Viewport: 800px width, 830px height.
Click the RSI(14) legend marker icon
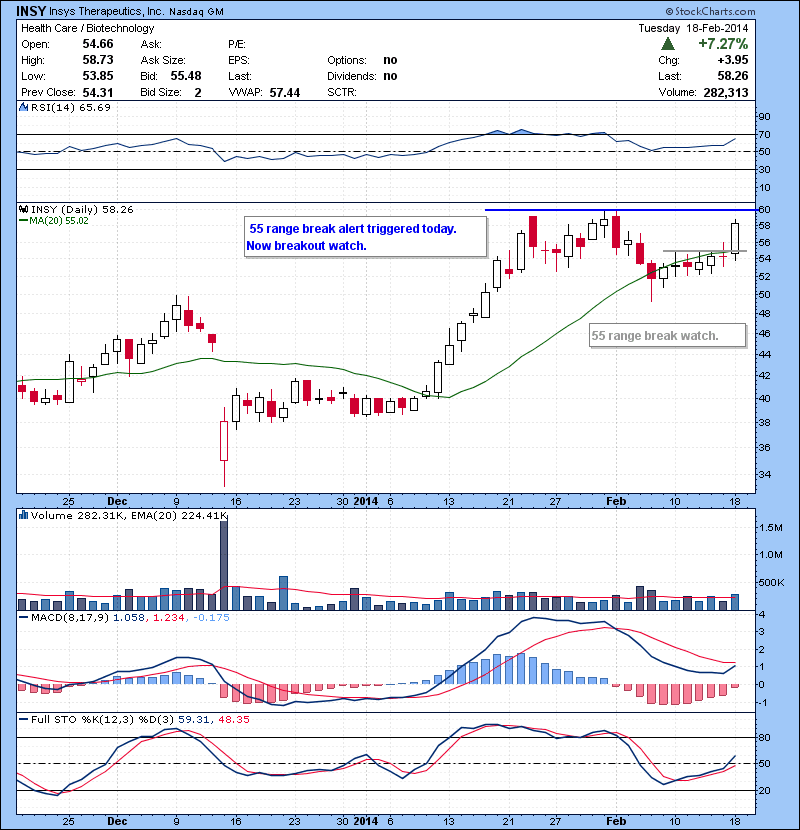24,107
